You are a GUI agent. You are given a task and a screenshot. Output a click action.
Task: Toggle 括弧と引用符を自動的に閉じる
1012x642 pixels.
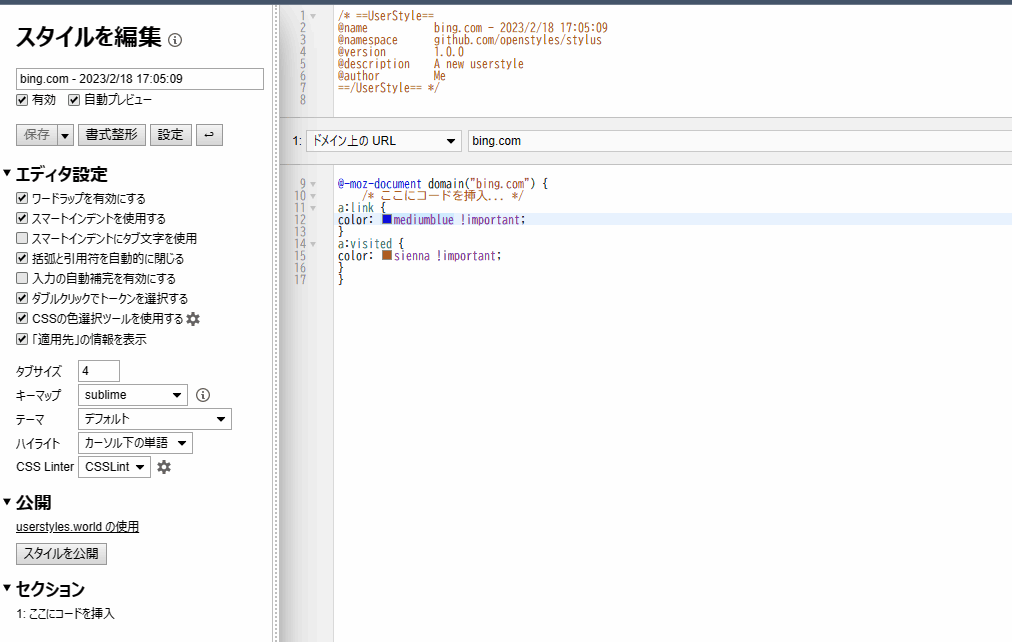(22, 258)
